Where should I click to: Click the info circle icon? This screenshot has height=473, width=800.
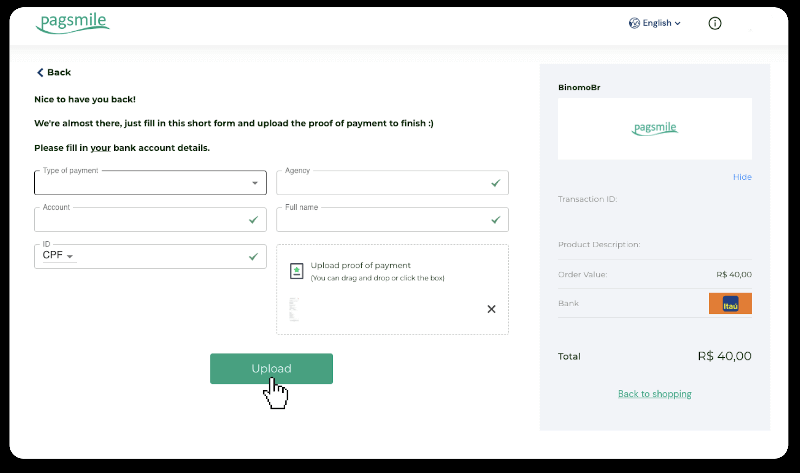click(x=715, y=23)
